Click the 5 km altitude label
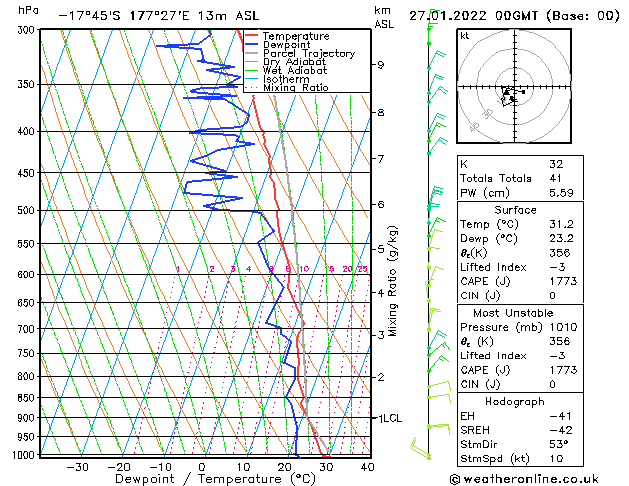The width and height of the screenshot is (629, 486). pyautogui.click(x=381, y=249)
